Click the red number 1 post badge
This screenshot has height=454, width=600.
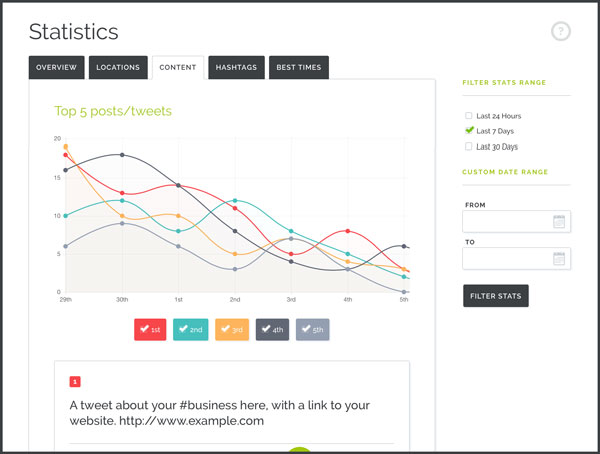pyautogui.click(x=75, y=381)
